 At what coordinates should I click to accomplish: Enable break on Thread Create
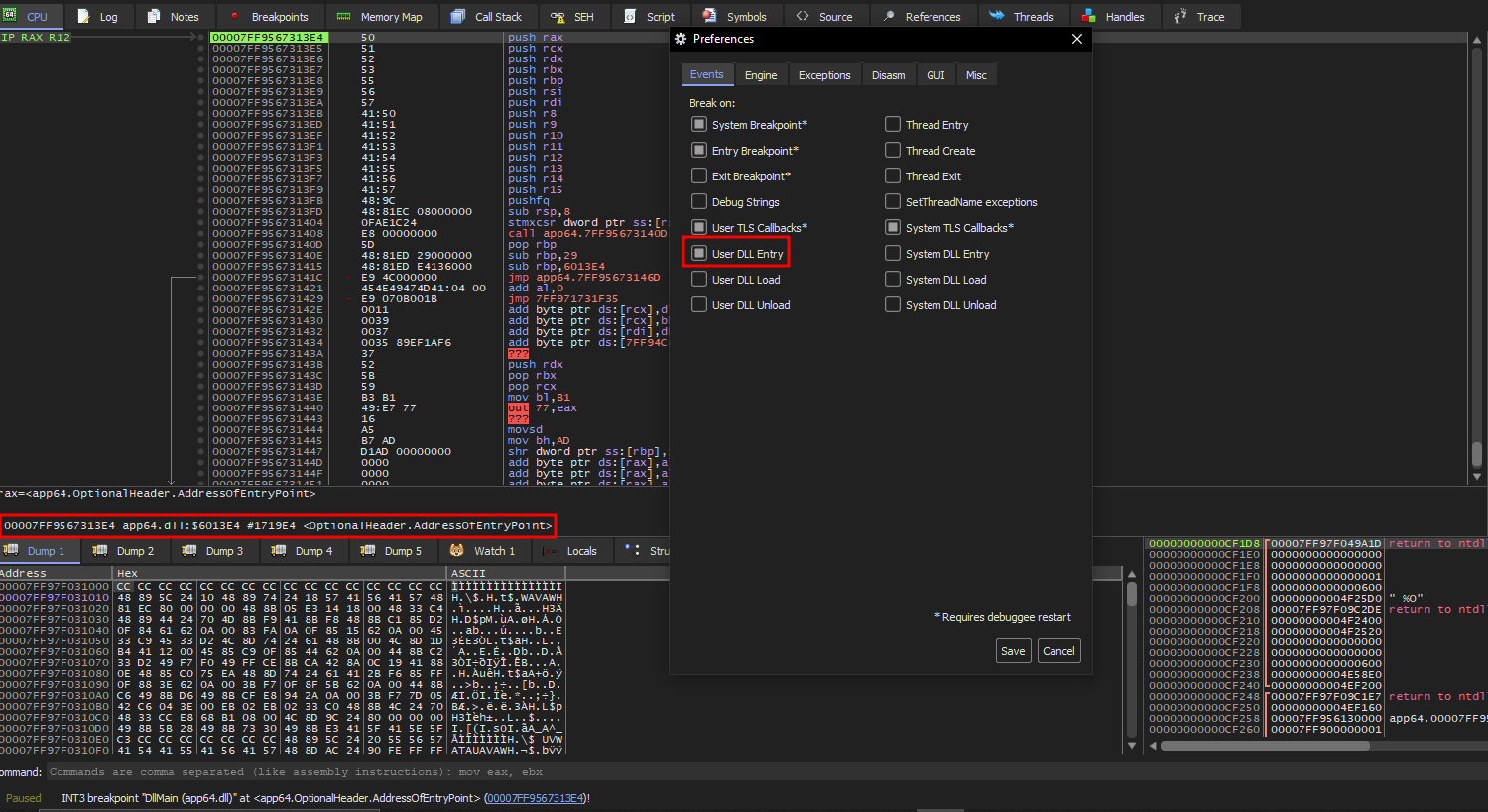(x=894, y=150)
